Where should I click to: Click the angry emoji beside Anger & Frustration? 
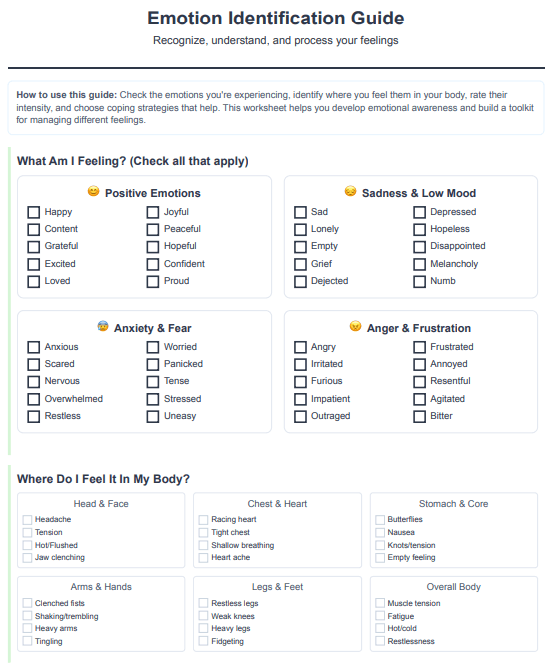pos(355,326)
